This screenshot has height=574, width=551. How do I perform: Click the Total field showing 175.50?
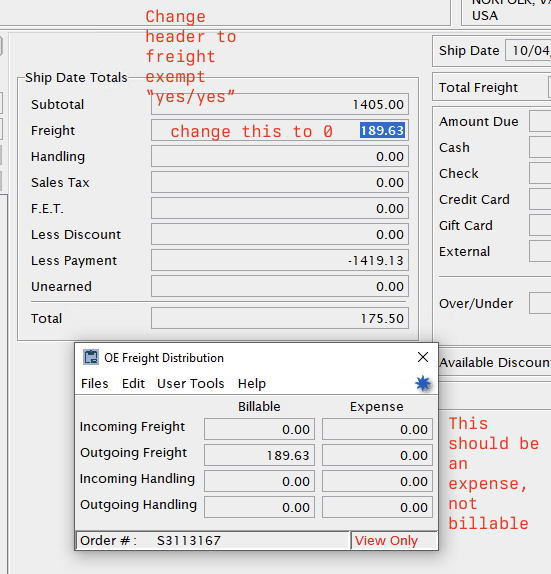[x=280, y=318]
